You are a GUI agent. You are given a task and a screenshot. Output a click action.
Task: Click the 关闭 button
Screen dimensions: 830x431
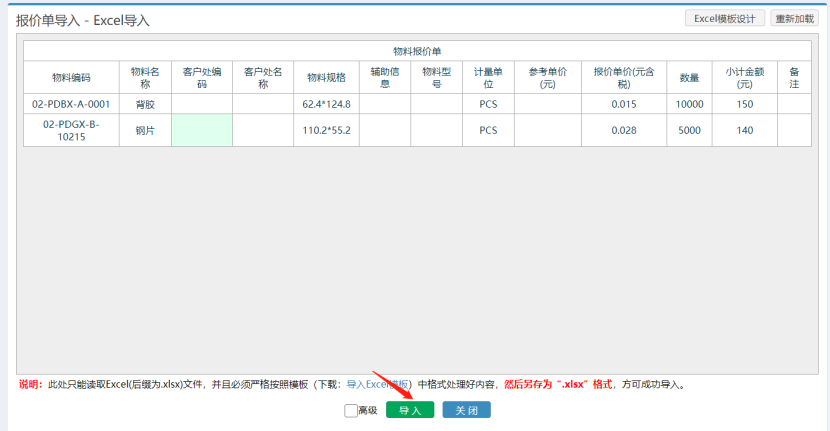click(466, 410)
